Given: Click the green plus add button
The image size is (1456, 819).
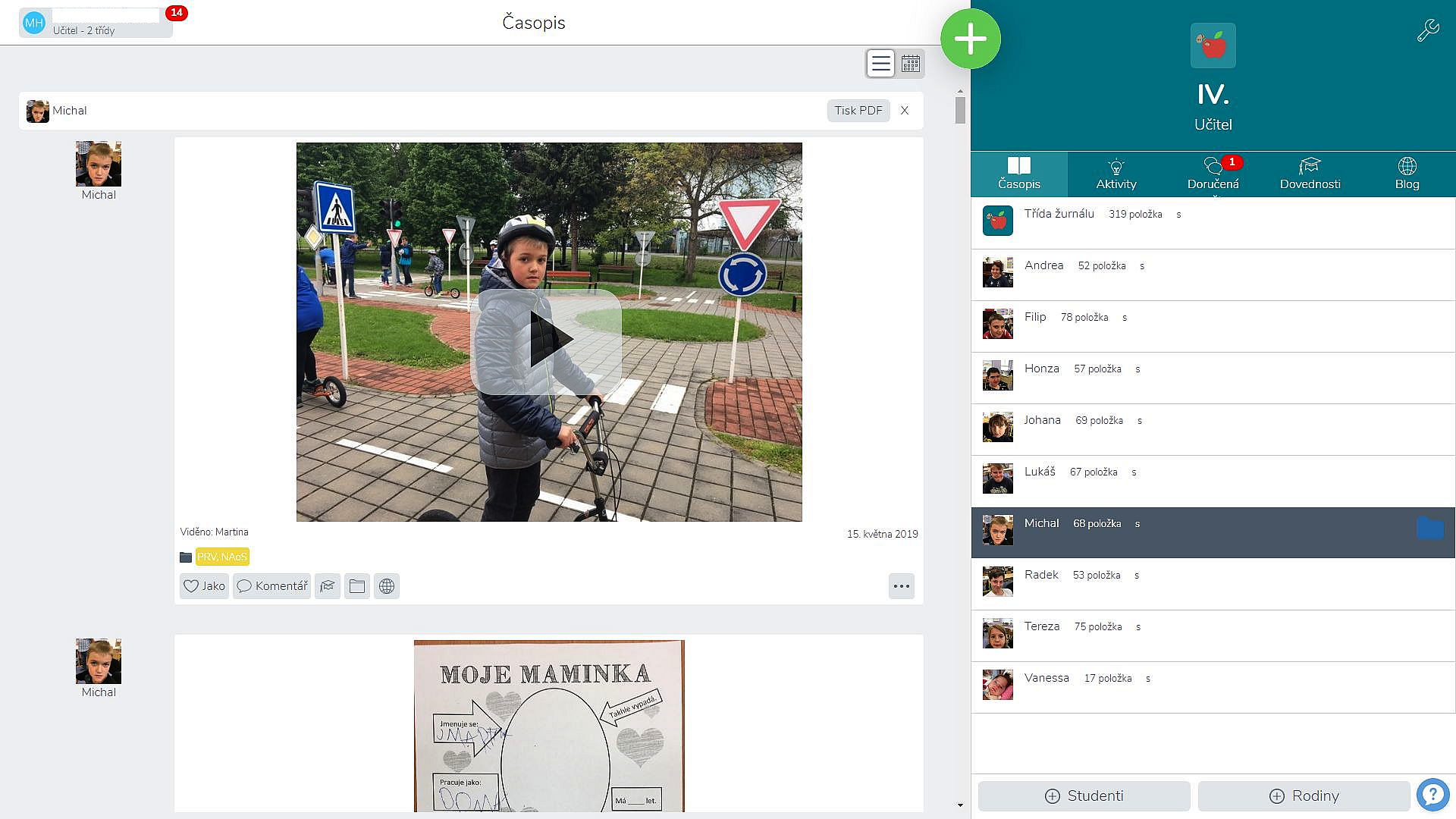Looking at the screenshot, I should click(x=970, y=39).
